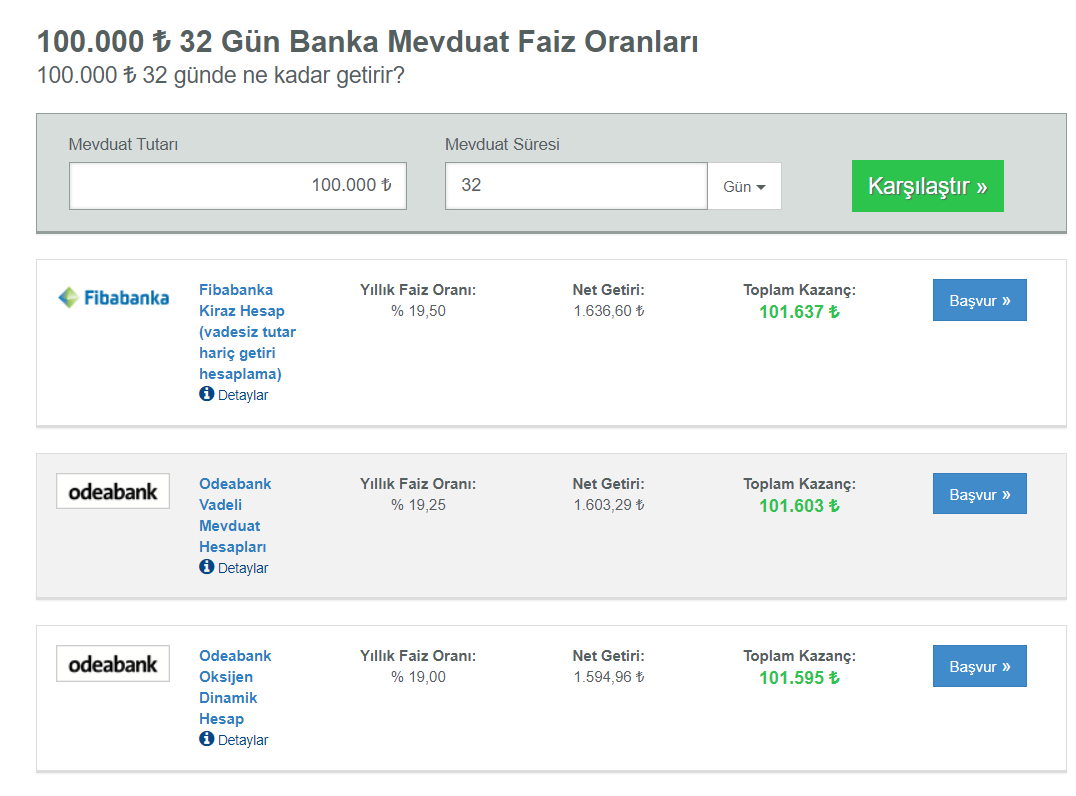The height and width of the screenshot is (796, 1076).
Task: Open Fibabanka Kiraz Hesap link
Action: pyautogui.click(x=248, y=332)
